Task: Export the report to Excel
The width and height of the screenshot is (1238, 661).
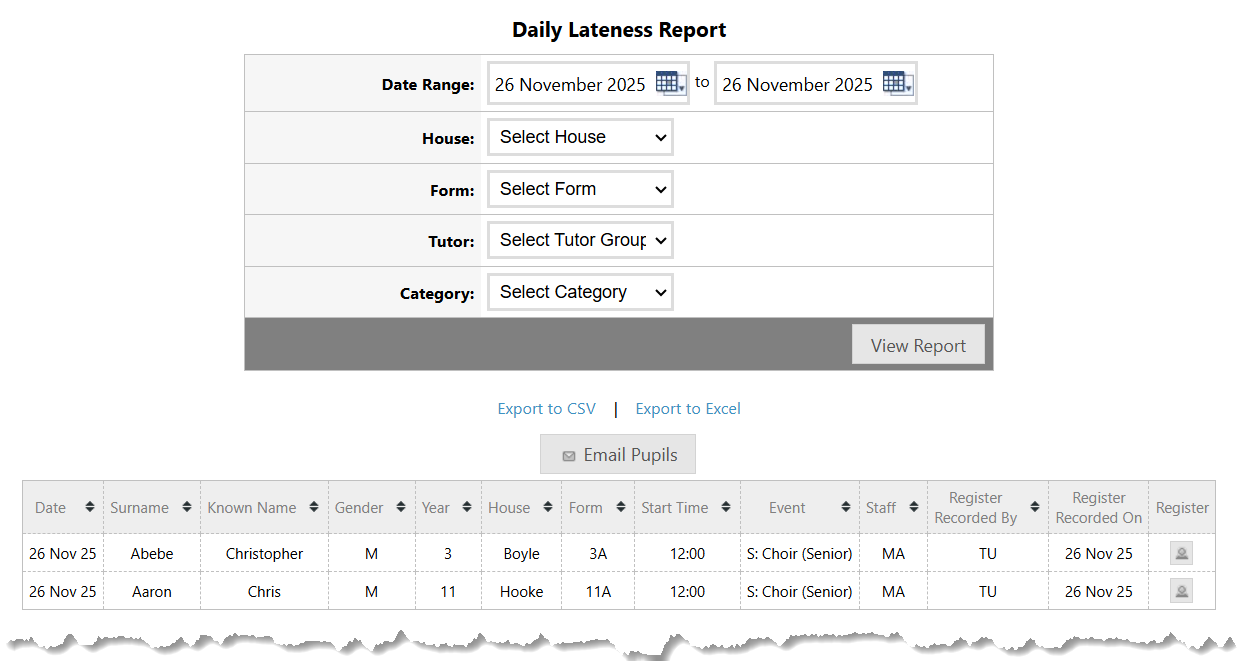Action: point(688,408)
